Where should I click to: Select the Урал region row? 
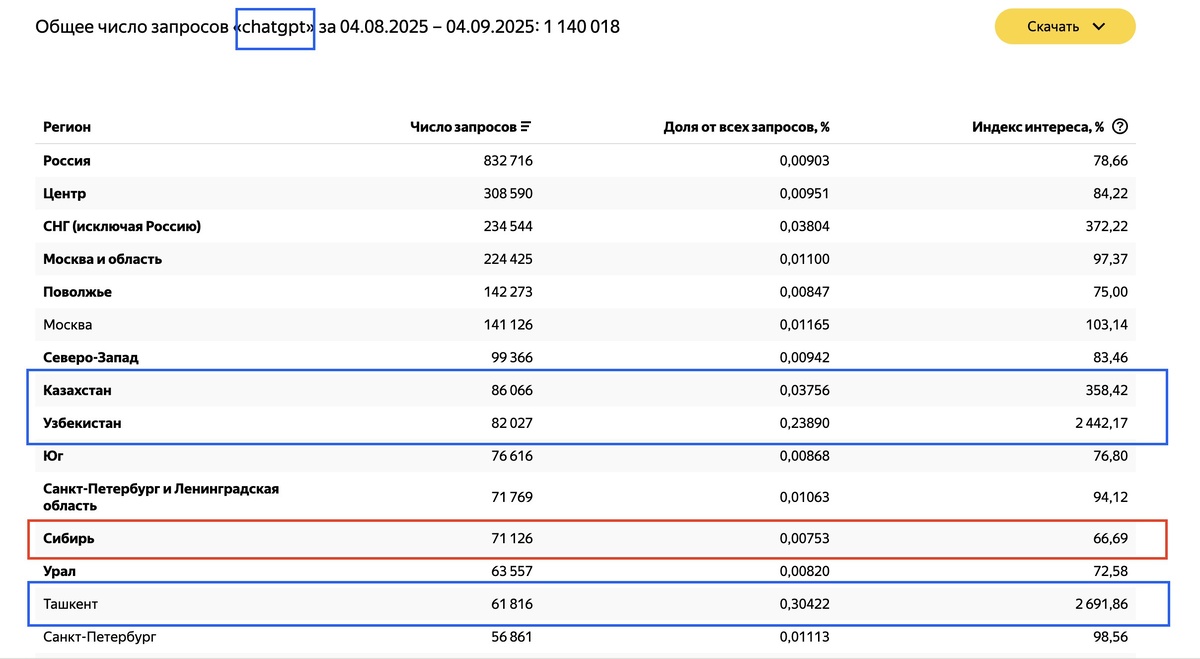click(x=585, y=571)
